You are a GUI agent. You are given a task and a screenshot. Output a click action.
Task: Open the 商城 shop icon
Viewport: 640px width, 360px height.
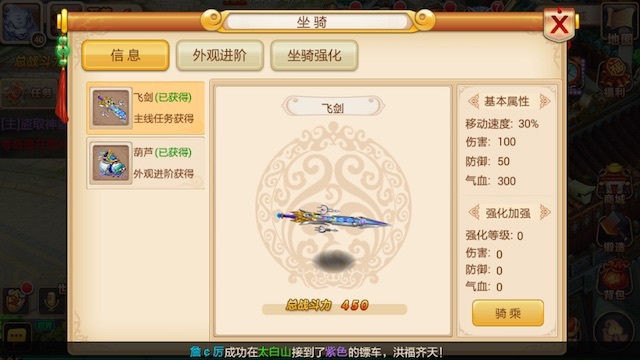point(615,184)
